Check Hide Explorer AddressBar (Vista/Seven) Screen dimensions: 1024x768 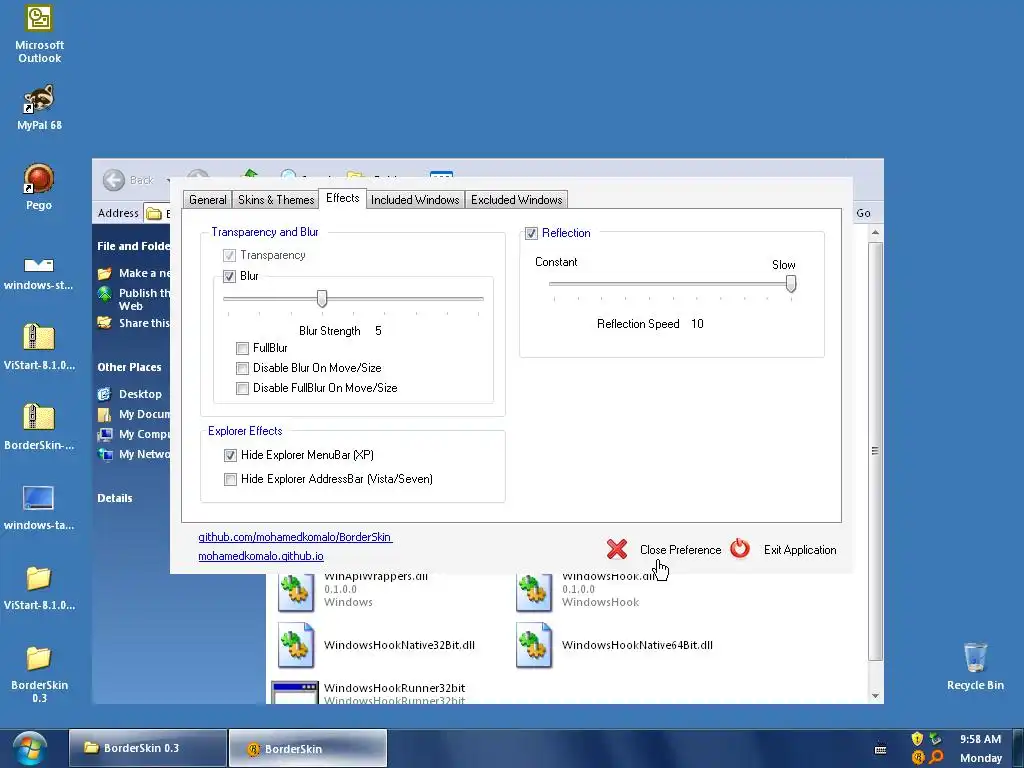point(230,479)
